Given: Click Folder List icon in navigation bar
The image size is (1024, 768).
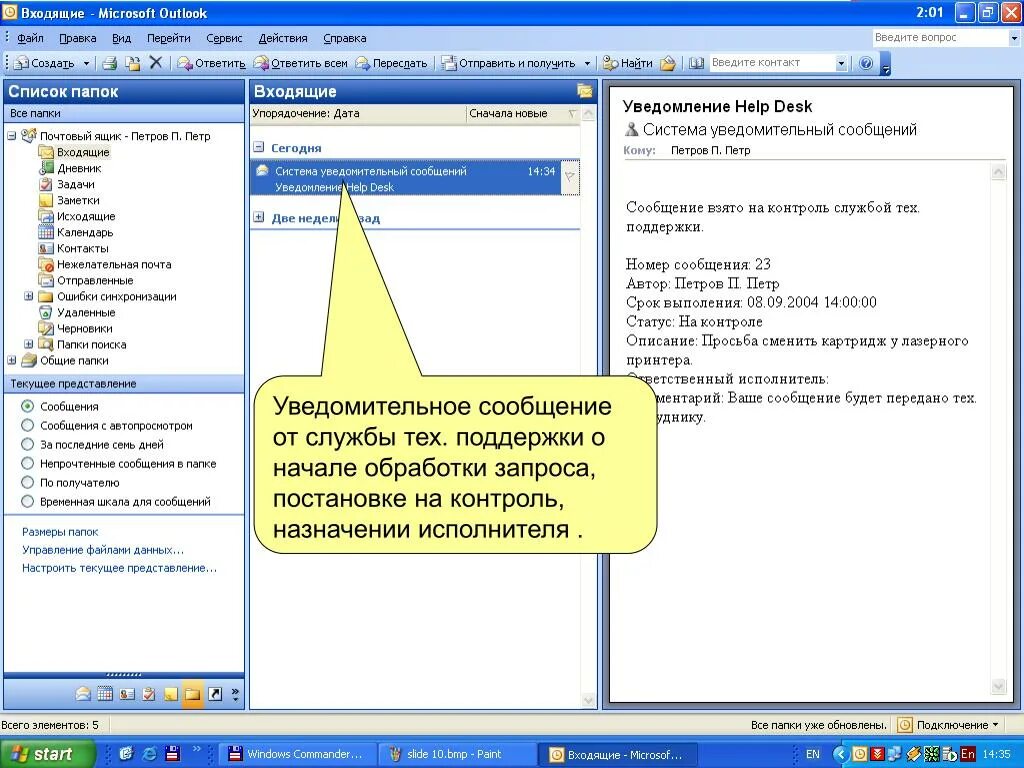Looking at the screenshot, I should point(193,694).
